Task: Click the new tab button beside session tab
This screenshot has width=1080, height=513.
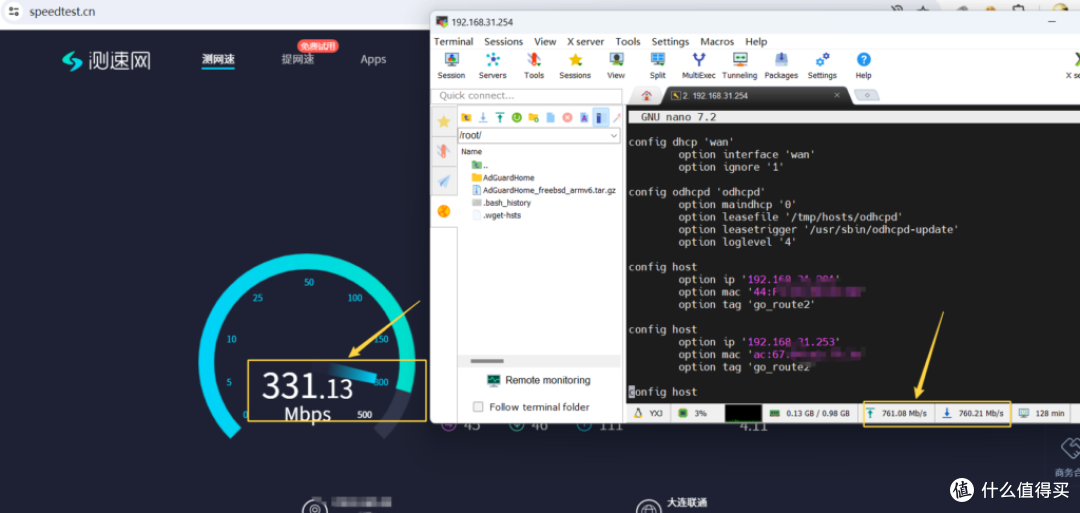Action: [x=866, y=95]
